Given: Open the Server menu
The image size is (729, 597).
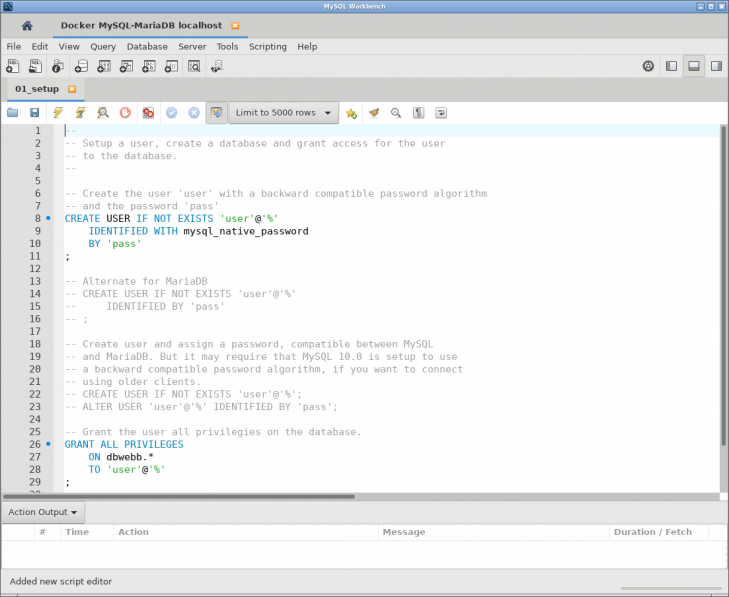Looking at the screenshot, I should pyautogui.click(x=192, y=46).
